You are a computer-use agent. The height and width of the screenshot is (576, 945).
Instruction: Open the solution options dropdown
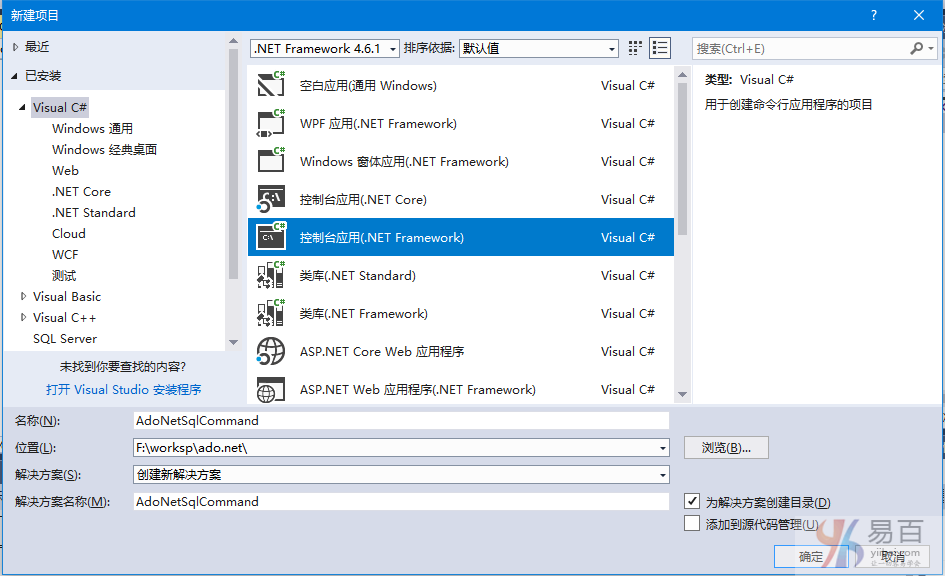click(x=401, y=475)
